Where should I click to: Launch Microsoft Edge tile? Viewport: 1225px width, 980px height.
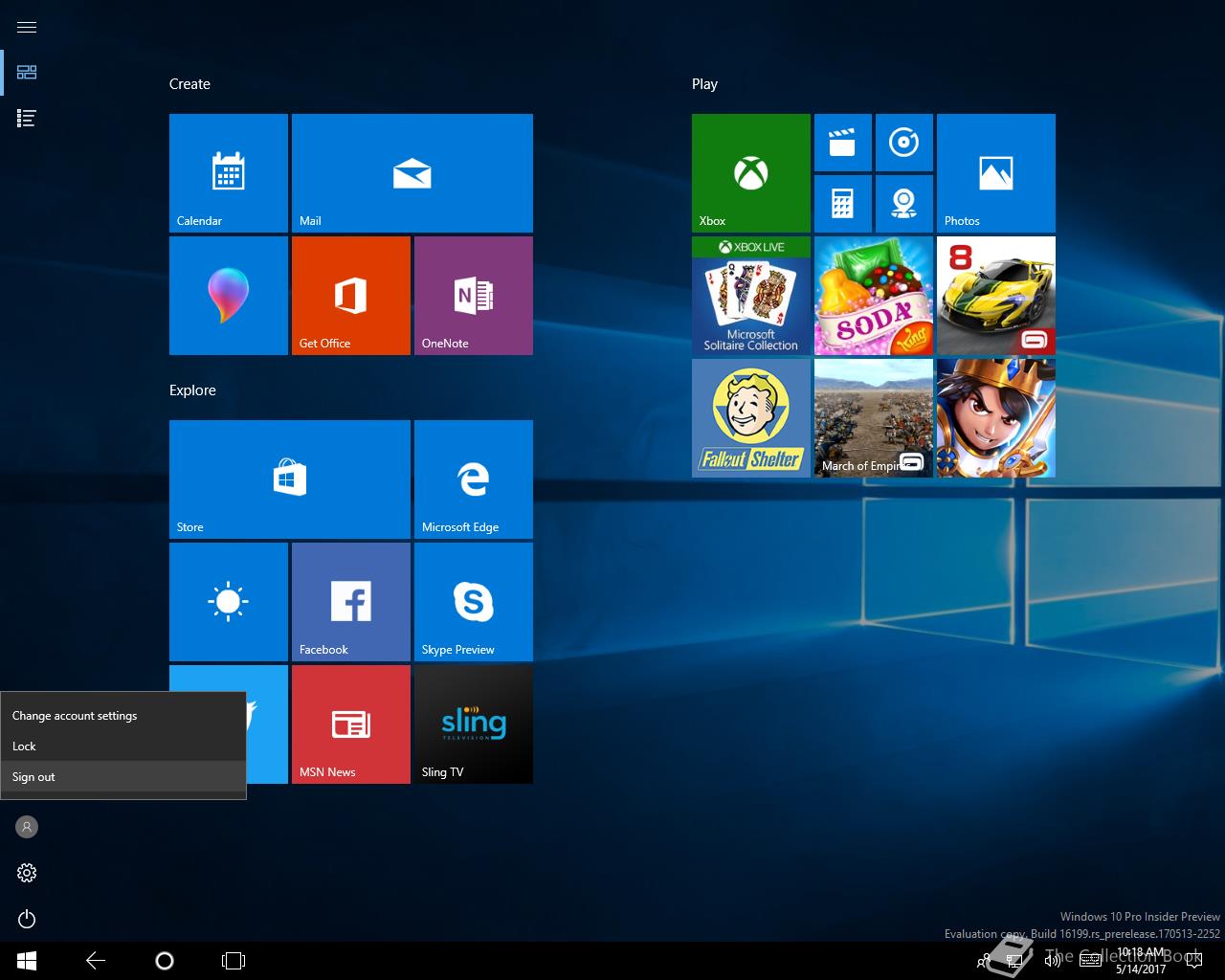coord(474,479)
